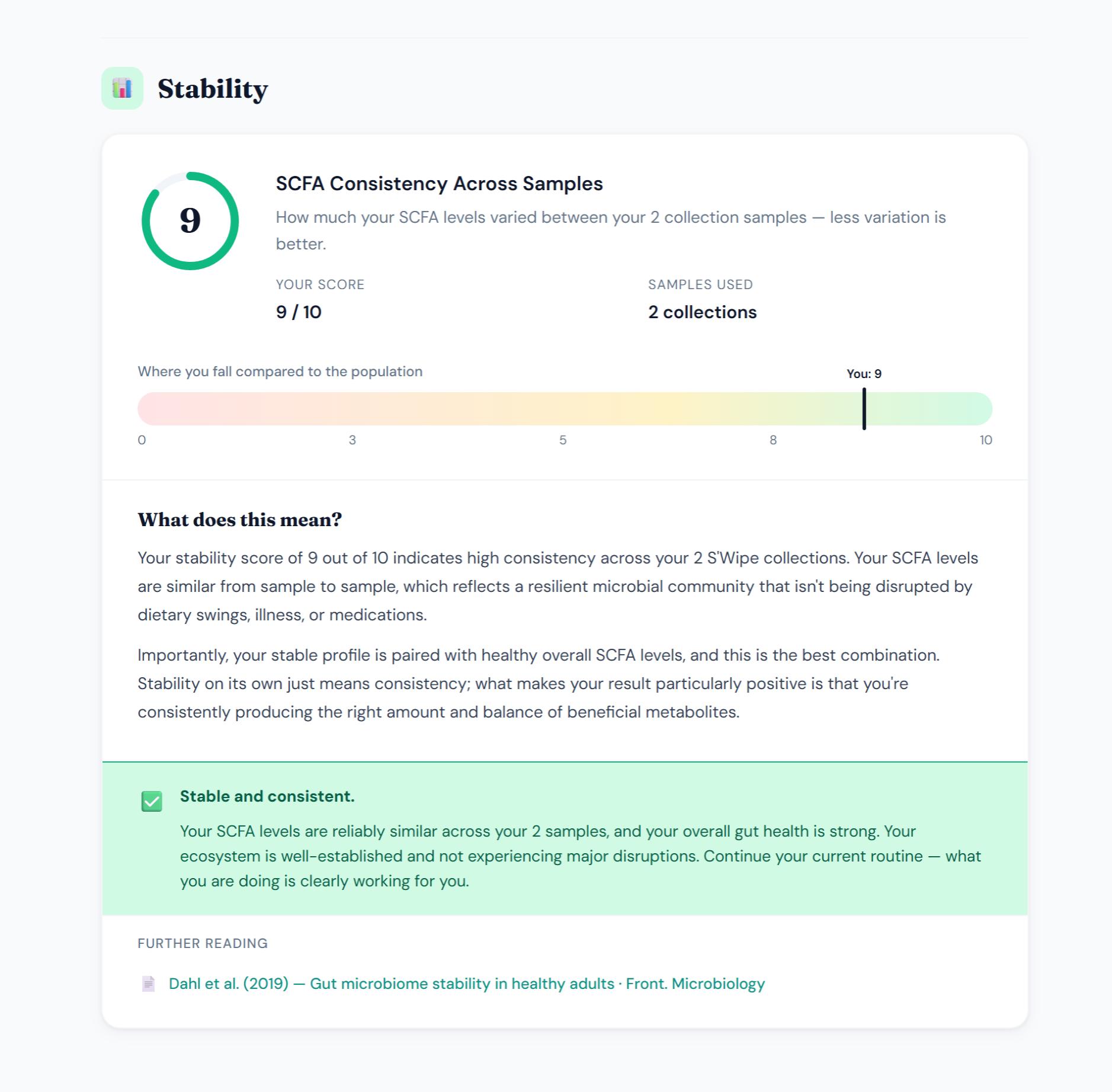Image resolution: width=1112 pixels, height=1092 pixels.
Task: Click the '0' tick label on the scale
Action: coord(142,440)
